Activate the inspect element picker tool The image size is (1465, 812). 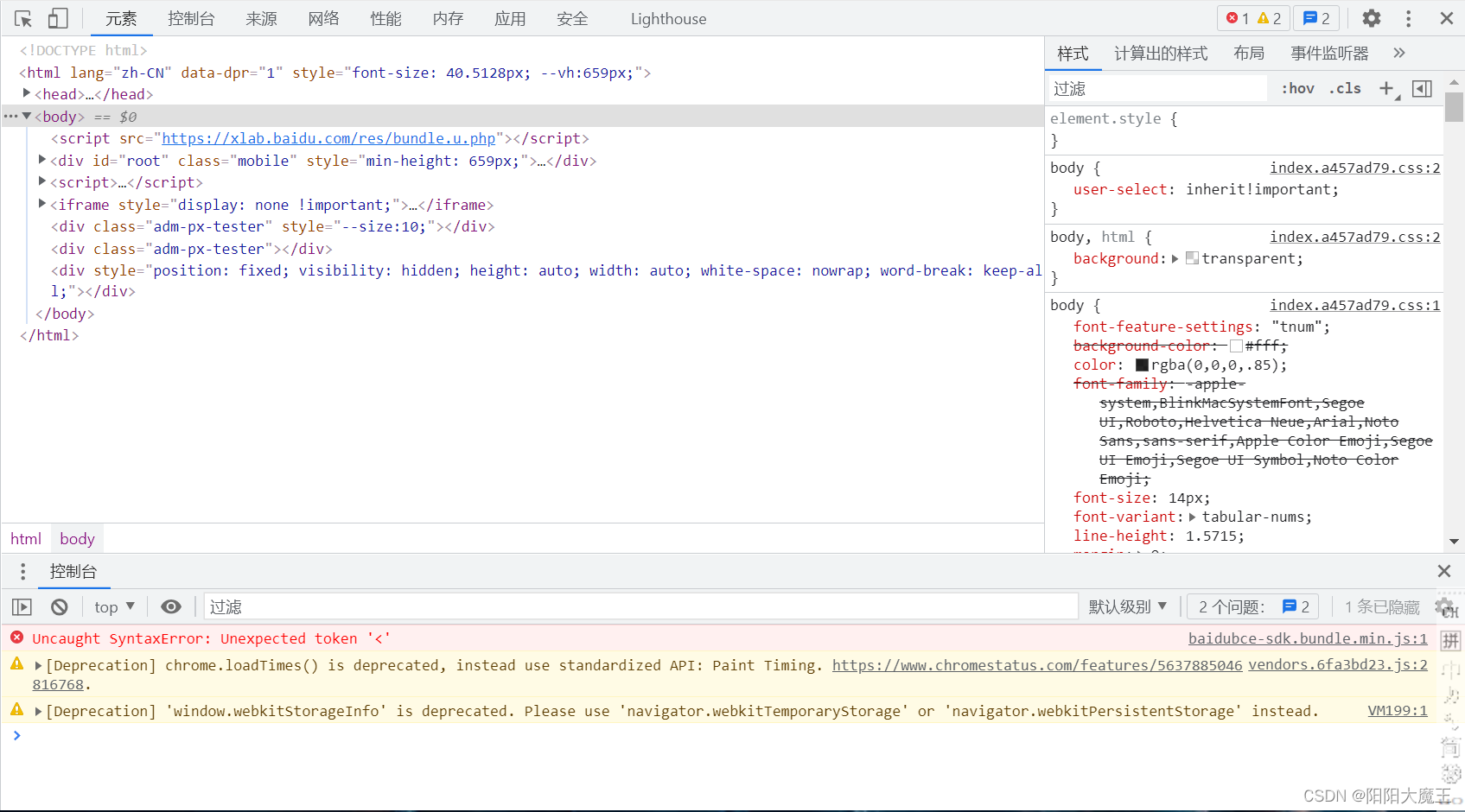(23, 18)
